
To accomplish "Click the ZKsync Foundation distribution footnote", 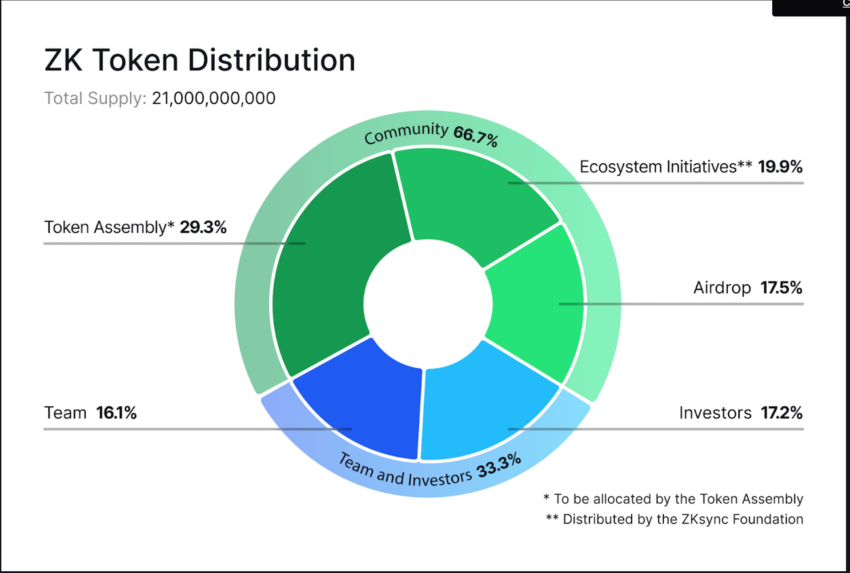I will (674, 519).
